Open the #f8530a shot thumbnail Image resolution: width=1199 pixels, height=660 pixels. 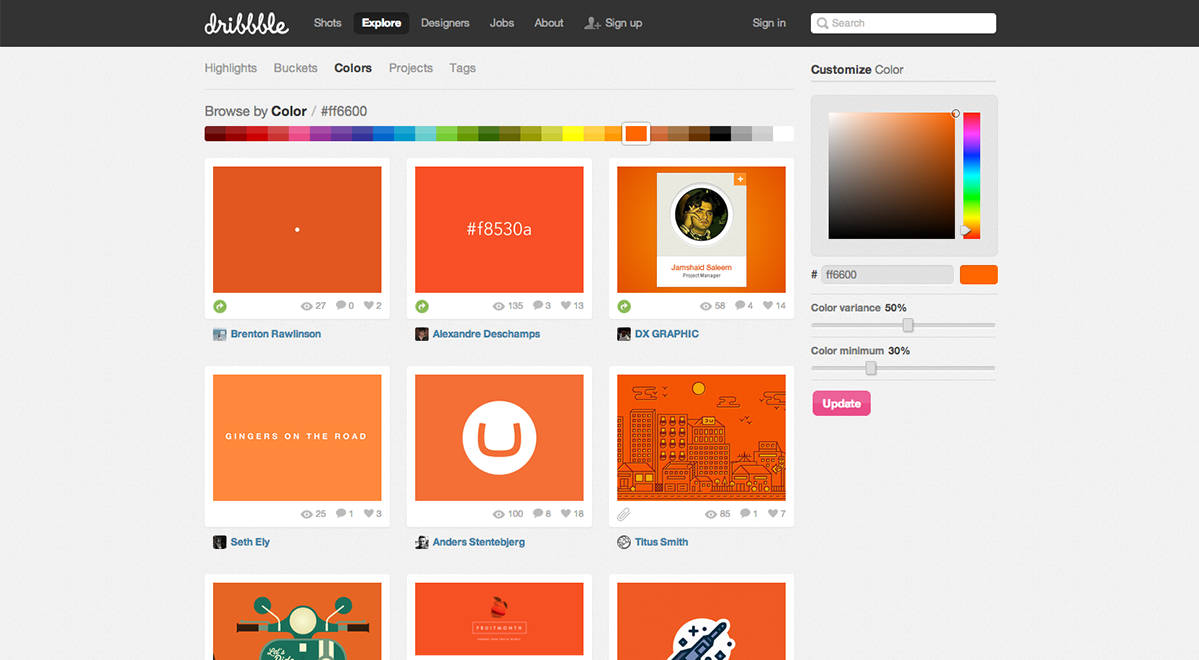(x=499, y=229)
